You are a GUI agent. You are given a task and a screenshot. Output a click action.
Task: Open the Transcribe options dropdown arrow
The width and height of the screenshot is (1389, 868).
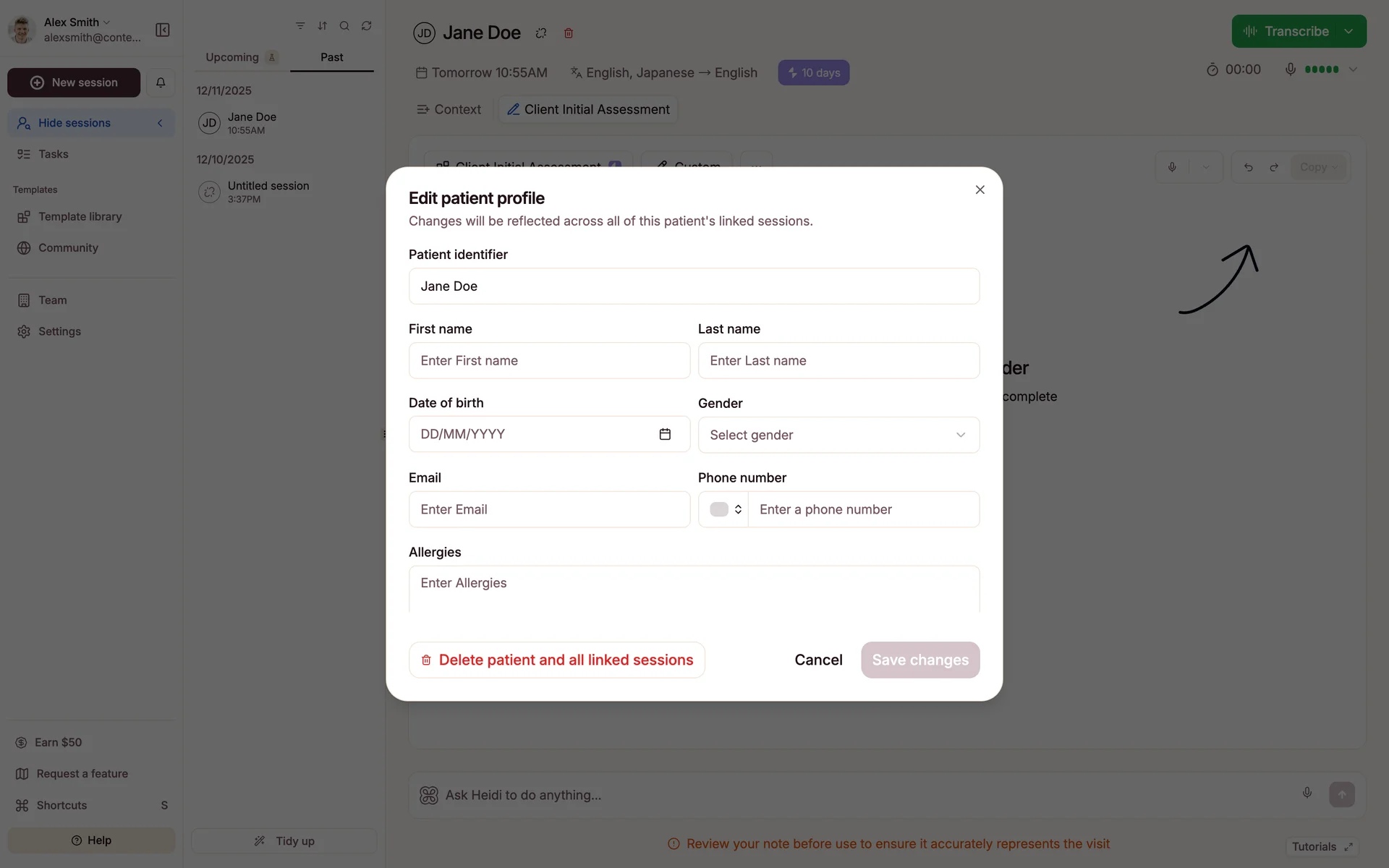click(x=1348, y=31)
